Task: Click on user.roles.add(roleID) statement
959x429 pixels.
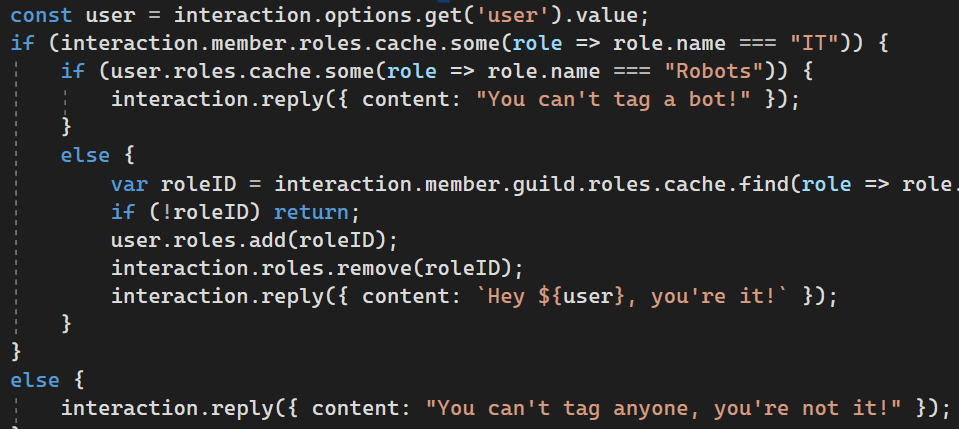Action: [x=254, y=240]
